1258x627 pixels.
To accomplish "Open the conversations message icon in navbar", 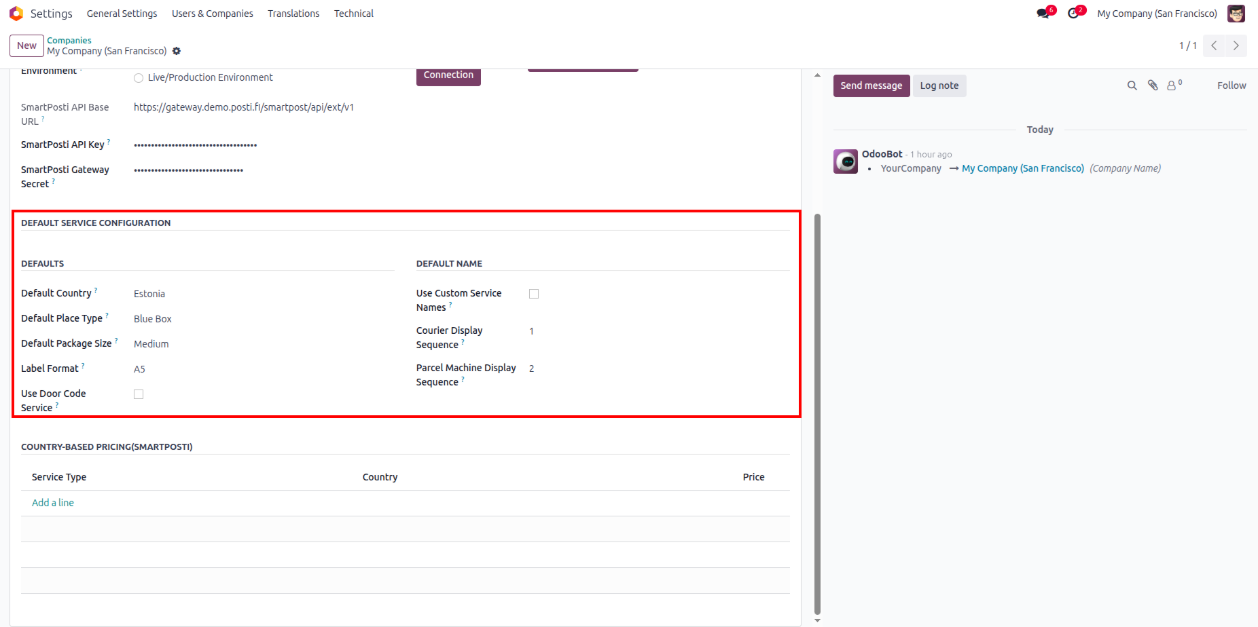I will [1043, 14].
